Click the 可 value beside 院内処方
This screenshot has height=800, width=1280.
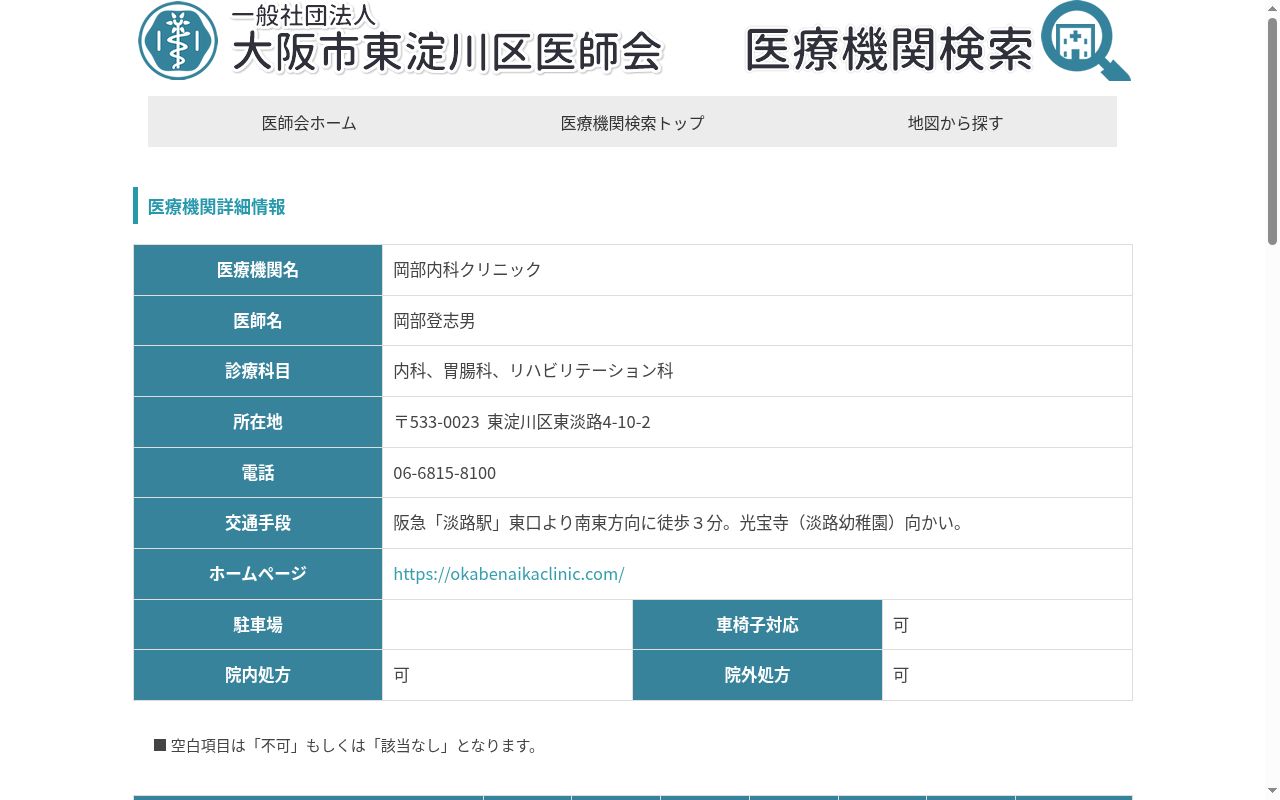[401, 675]
